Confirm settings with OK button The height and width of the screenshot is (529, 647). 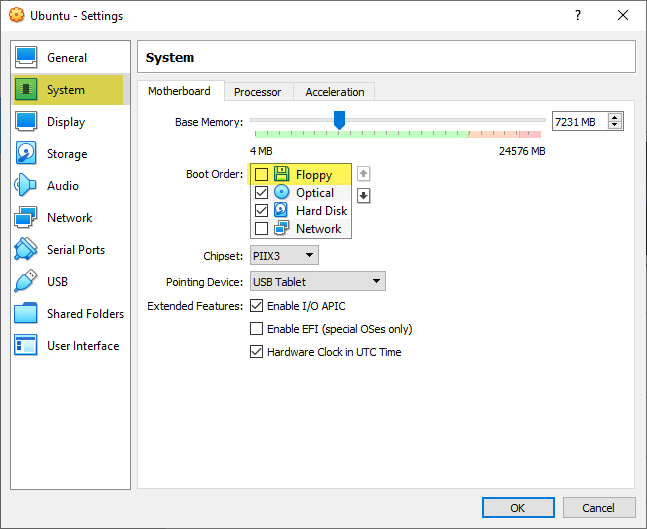pyautogui.click(x=518, y=508)
